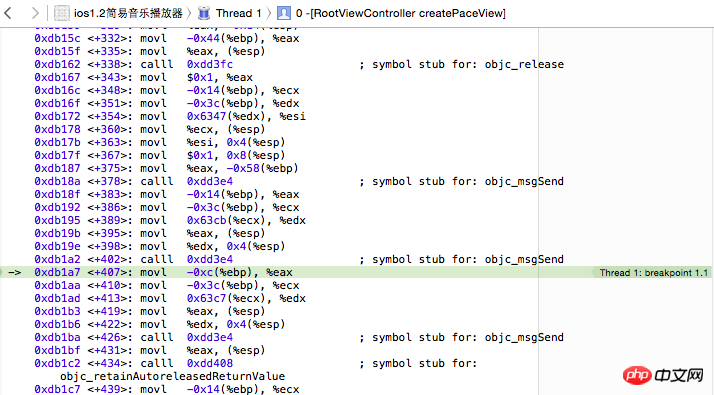Click operand -0x58(%ebp) on line +375

[263, 168]
